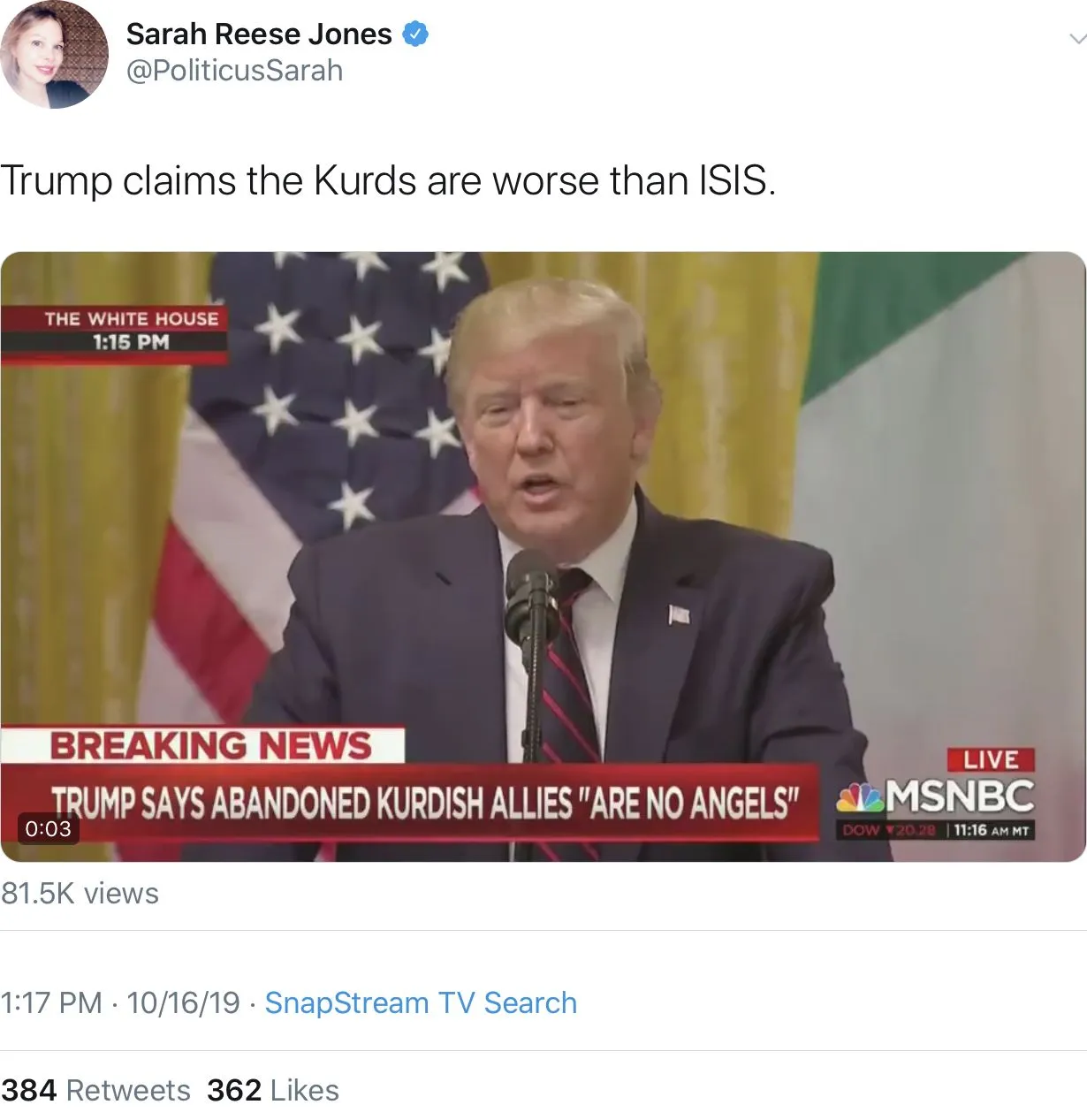1087x1120 pixels.
Task: View the 81.5K views count
Action: point(80,893)
